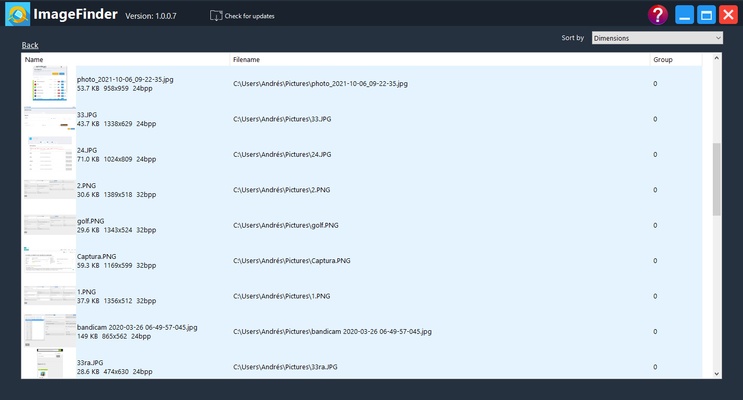Select thumbnail of bandicam 2020-03-26 image
Viewport: 743px width, 400px height.
click(49, 331)
